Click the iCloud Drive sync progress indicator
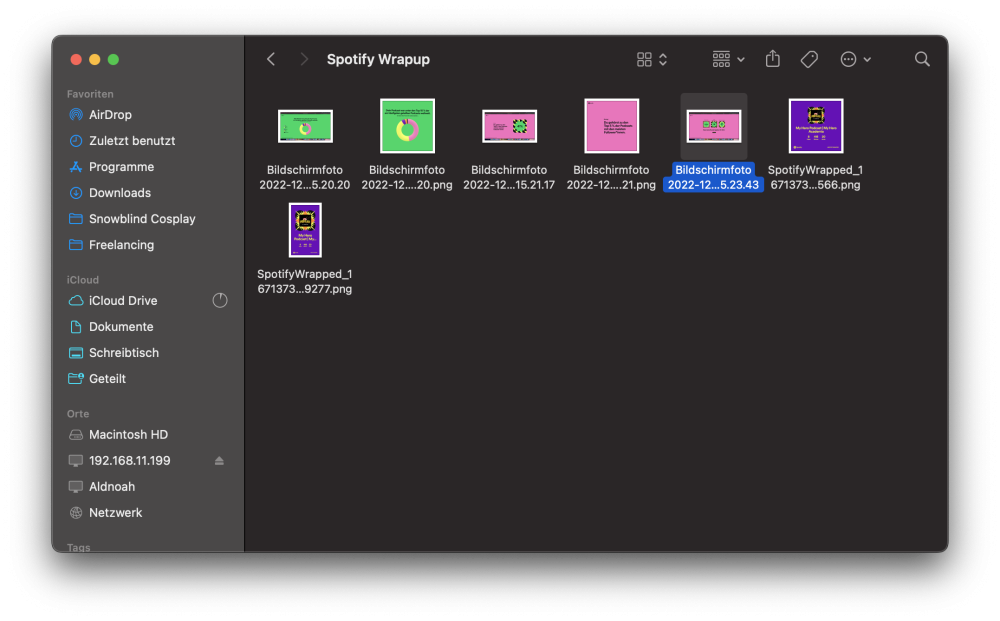 pyautogui.click(x=220, y=300)
